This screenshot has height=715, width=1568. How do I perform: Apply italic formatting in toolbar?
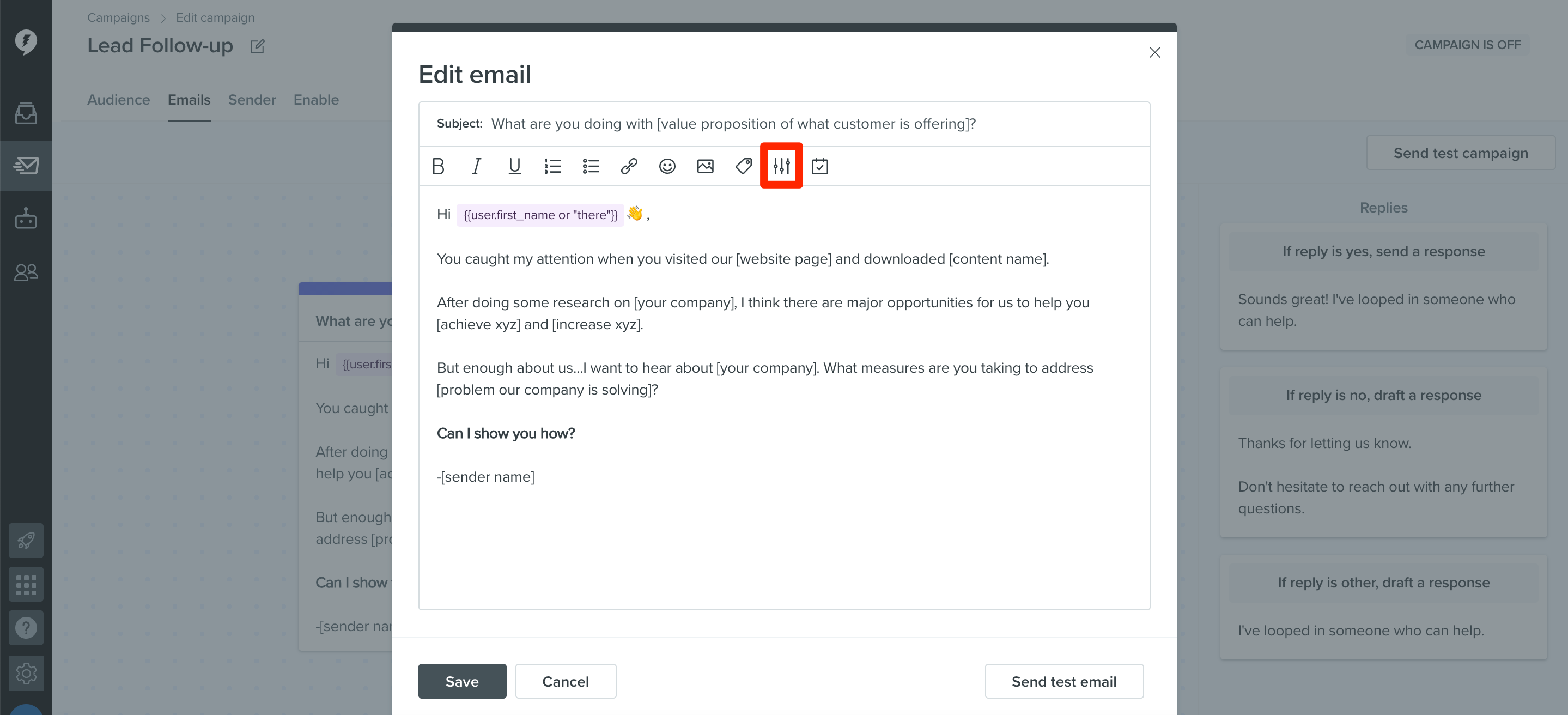pos(476,166)
